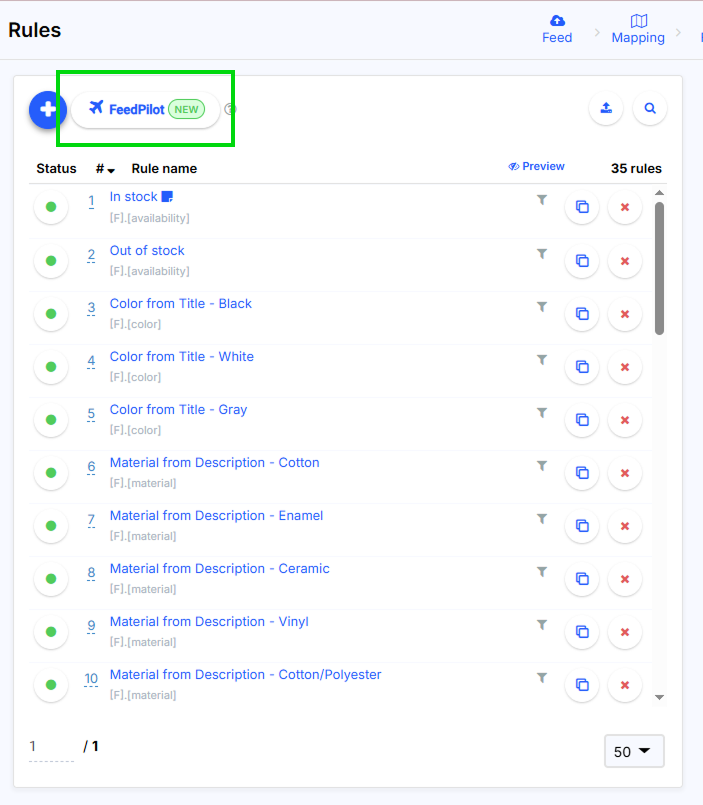This screenshot has width=703, height=805.
Task: Delete the Out of stock rule
Action: point(625,261)
